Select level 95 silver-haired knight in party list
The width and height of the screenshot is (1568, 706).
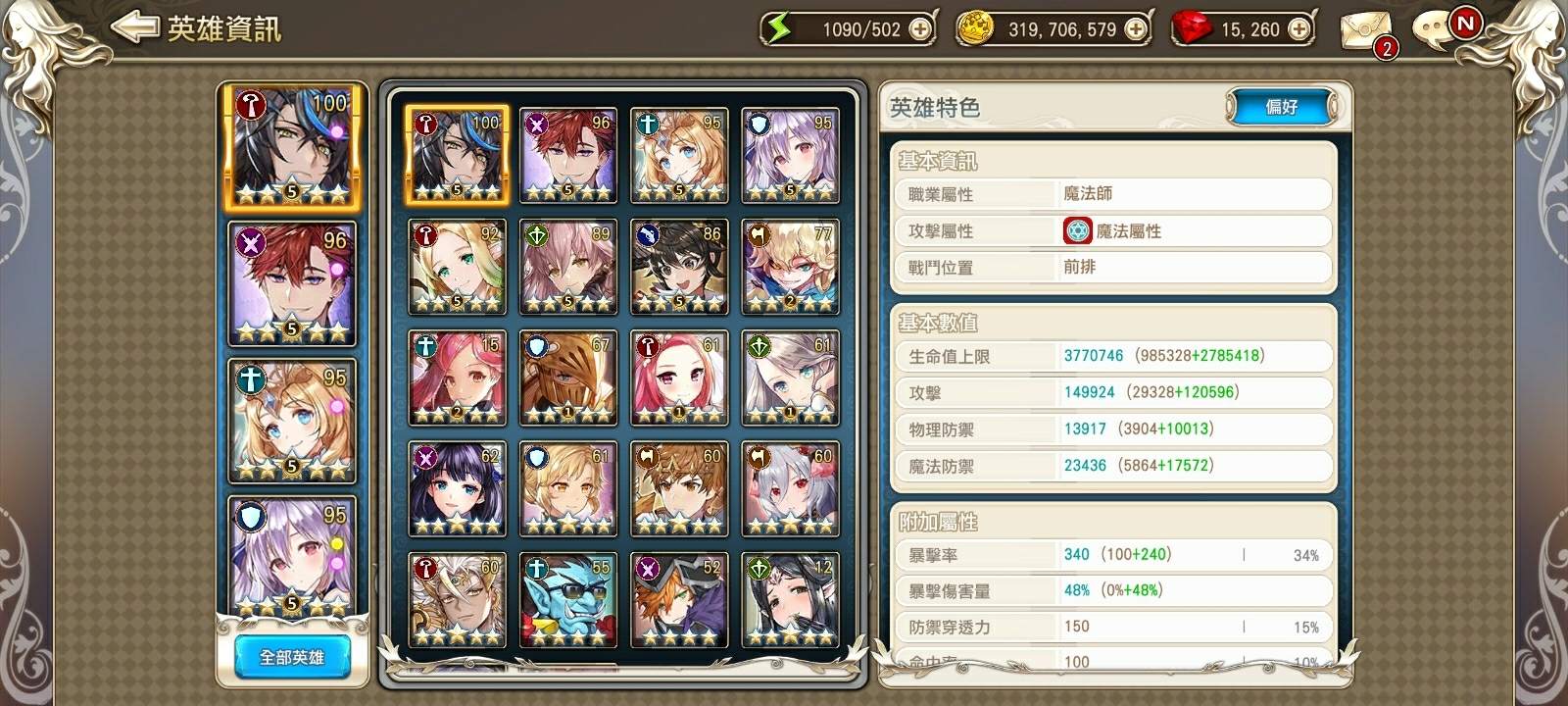pos(292,557)
